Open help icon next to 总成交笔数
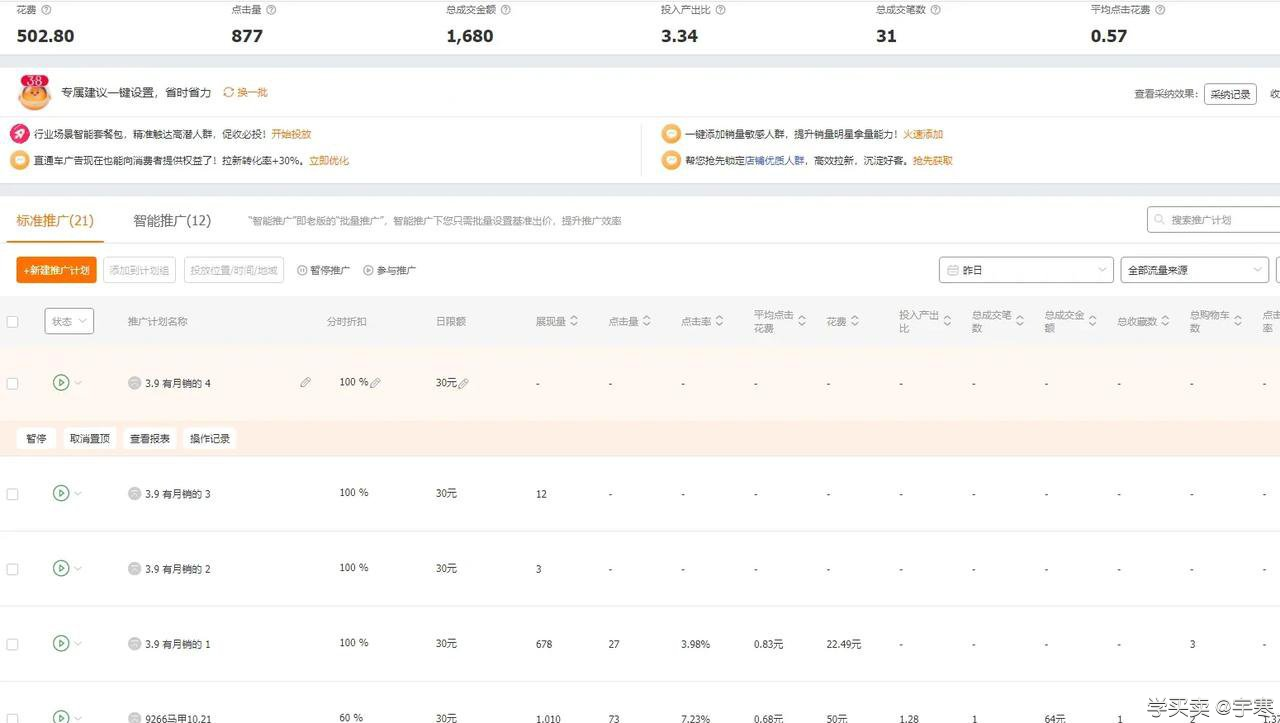 pos(935,10)
